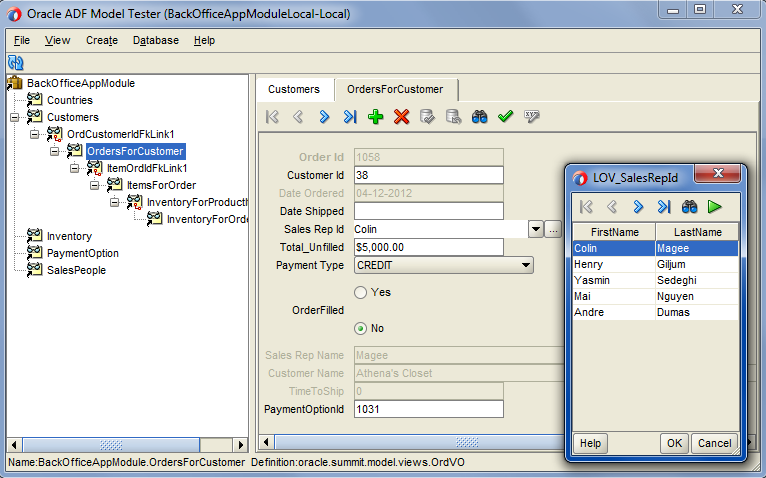Click OK in the LOV_SalesRepId dialog
The height and width of the screenshot is (478, 766).
tap(674, 443)
